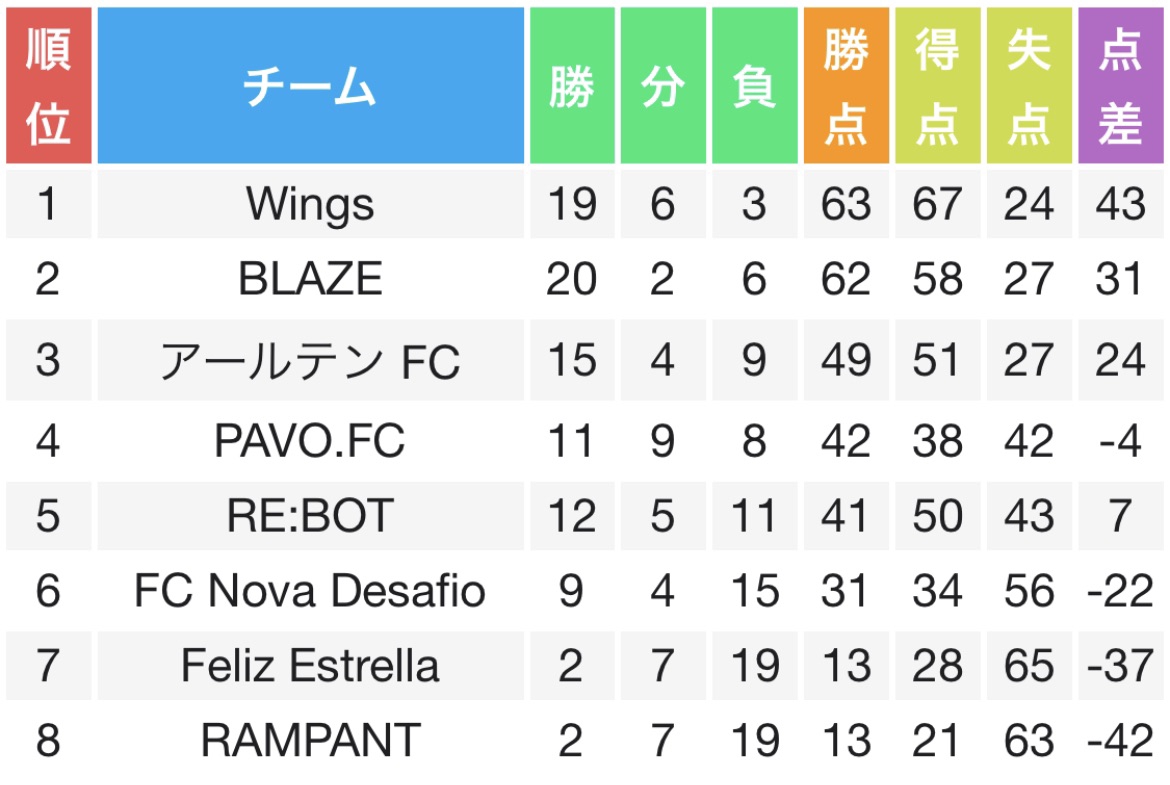Click BLAZE's 20 wins cell
This screenshot has width=1170, height=785.
[572, 278]
